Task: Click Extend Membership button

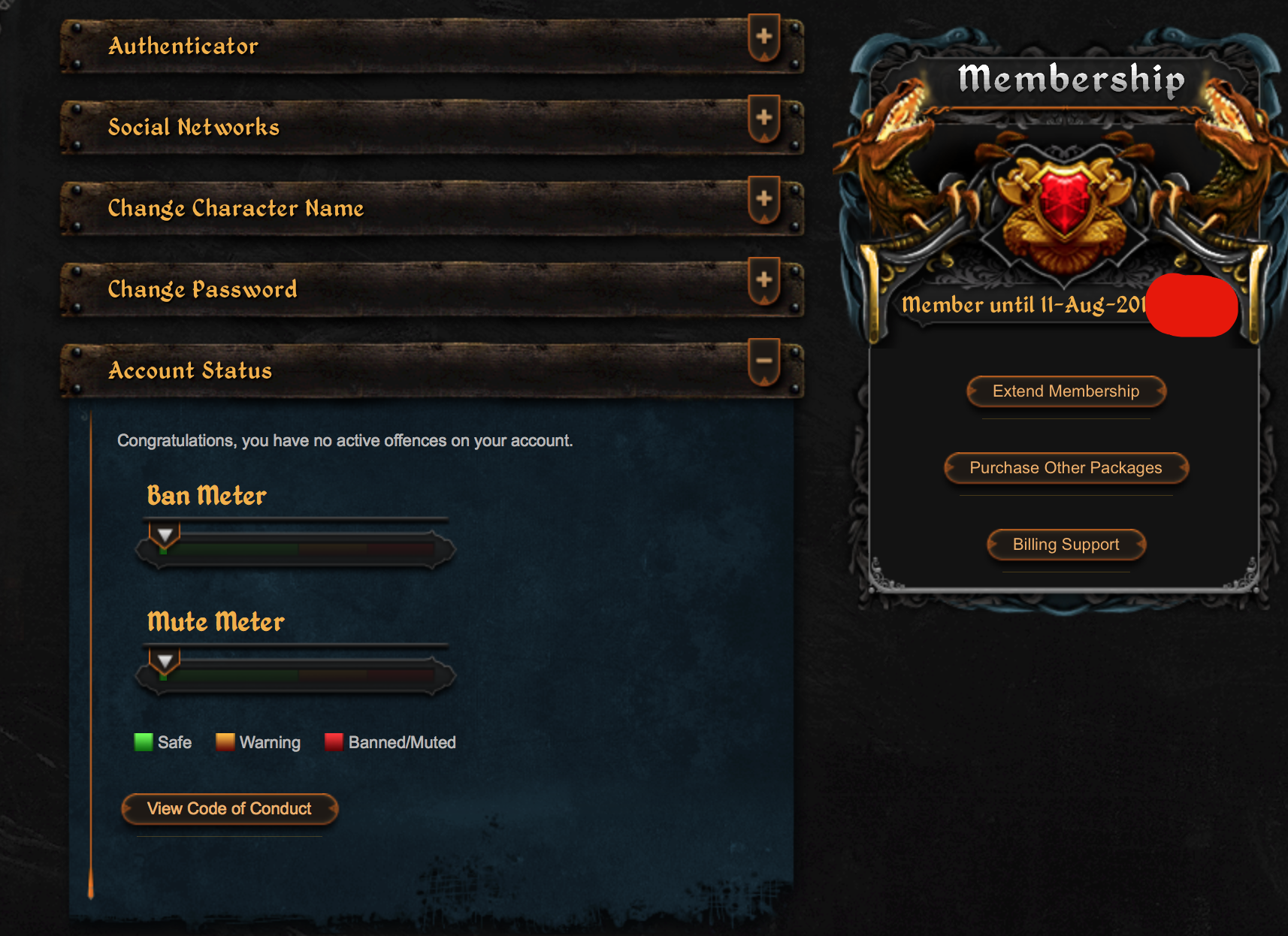Action: click(x=1066, y=391)
